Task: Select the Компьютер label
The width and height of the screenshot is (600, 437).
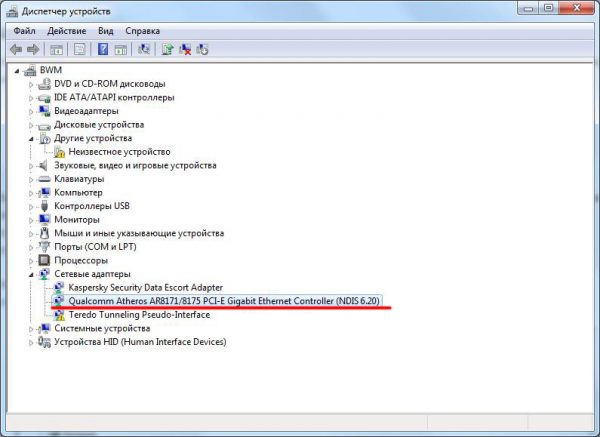Action: click(78, 192)
